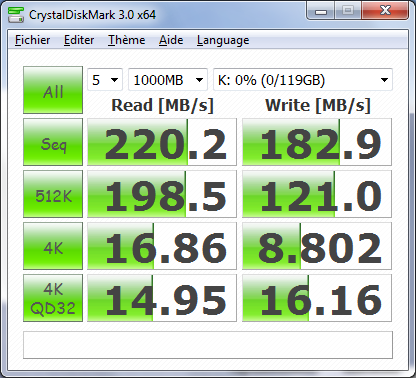Click the Seq read result 220.2

(162, 142)
